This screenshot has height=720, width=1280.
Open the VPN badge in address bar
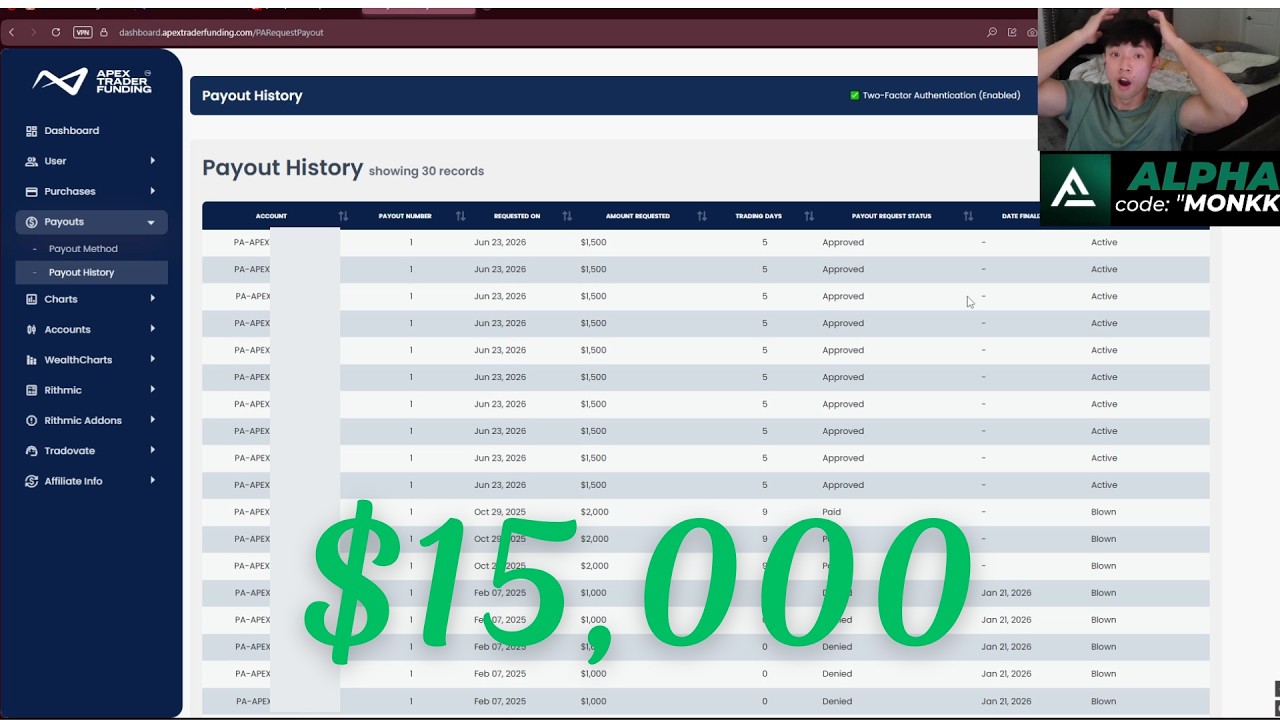tap(83, 32)
